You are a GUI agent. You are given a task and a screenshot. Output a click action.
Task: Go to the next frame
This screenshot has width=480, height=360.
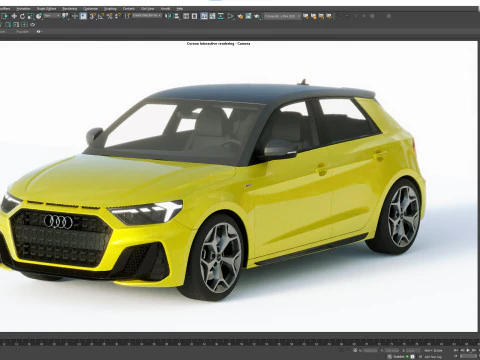tap(474, 350)
